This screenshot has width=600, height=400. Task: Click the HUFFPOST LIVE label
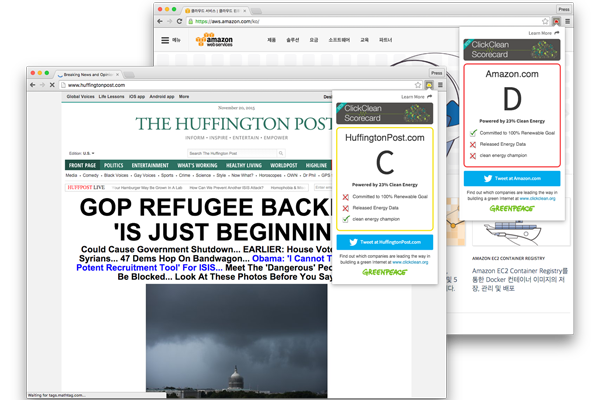(86, 187)
